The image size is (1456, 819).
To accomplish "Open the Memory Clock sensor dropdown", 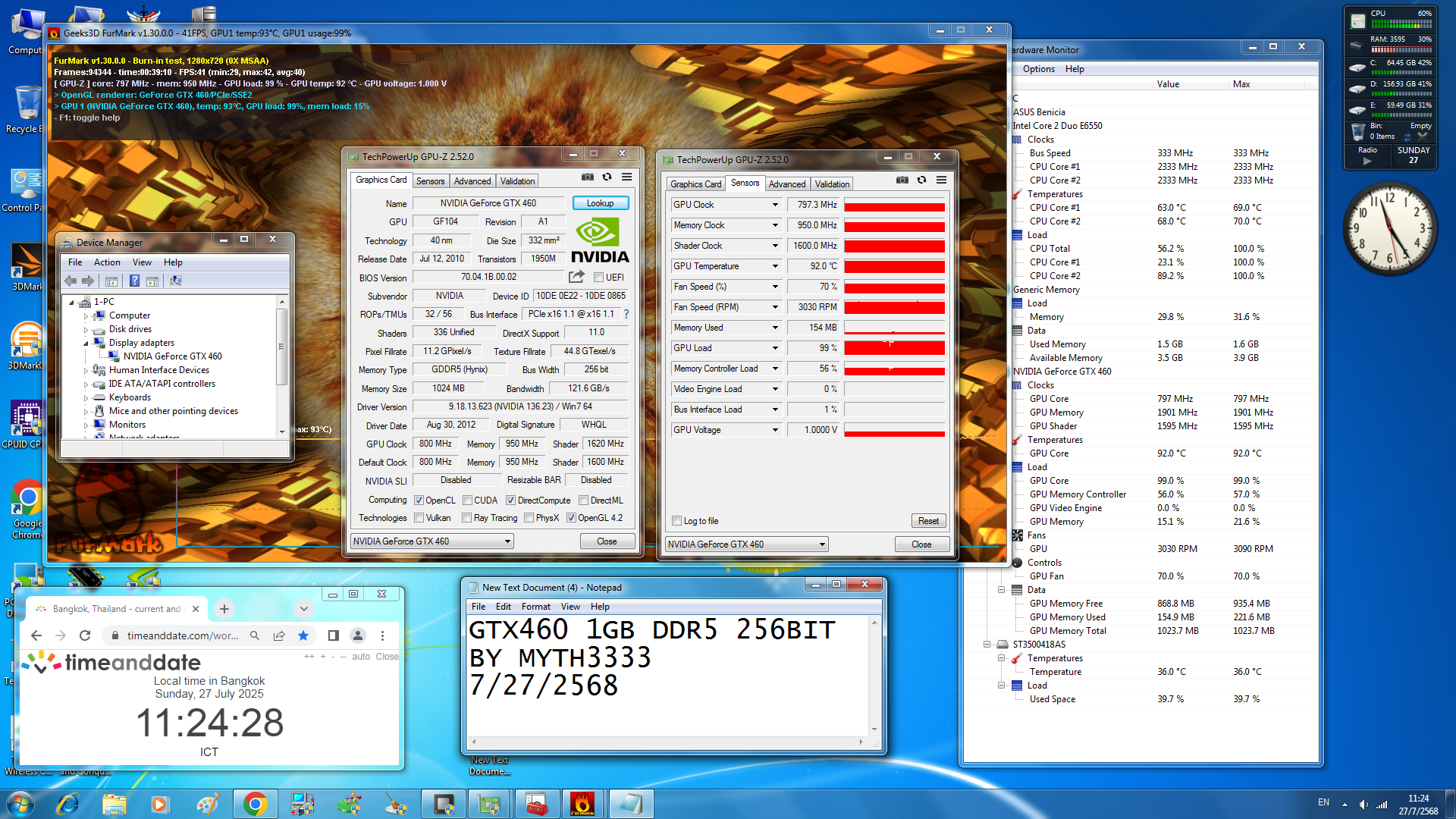I will (x=775, y=225).
